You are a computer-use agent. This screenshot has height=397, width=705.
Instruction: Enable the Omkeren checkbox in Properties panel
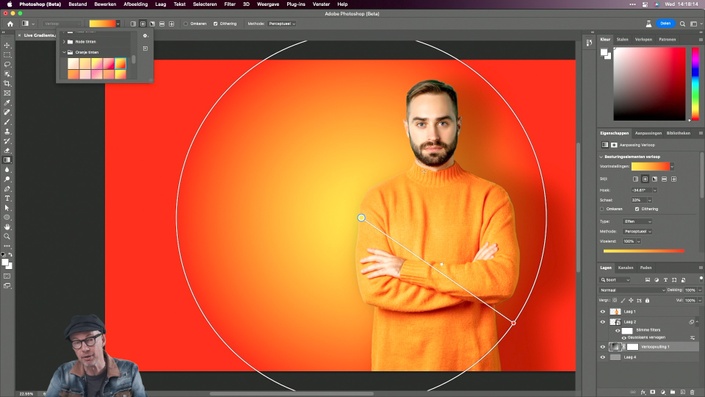[x=602, y=209]
